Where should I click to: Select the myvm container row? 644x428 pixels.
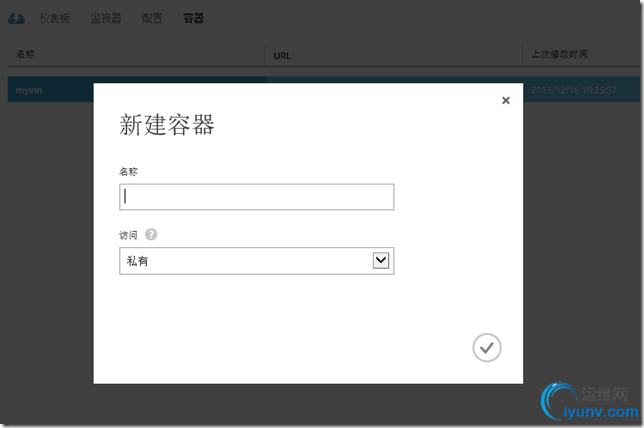pyautogui.click(x=324, y=90)
